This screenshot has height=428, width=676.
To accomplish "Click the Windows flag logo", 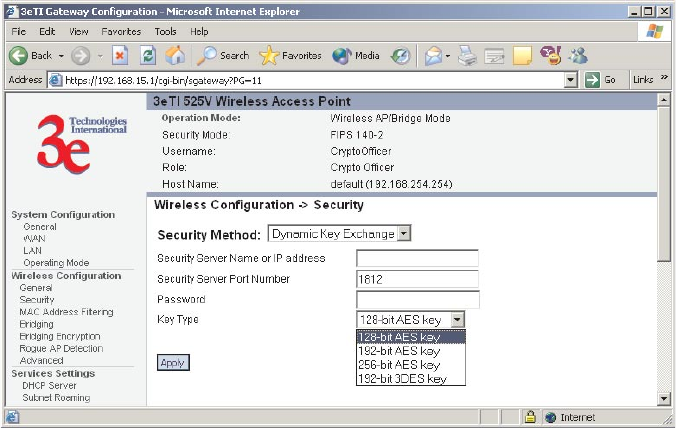I will [x=654, y=31].
